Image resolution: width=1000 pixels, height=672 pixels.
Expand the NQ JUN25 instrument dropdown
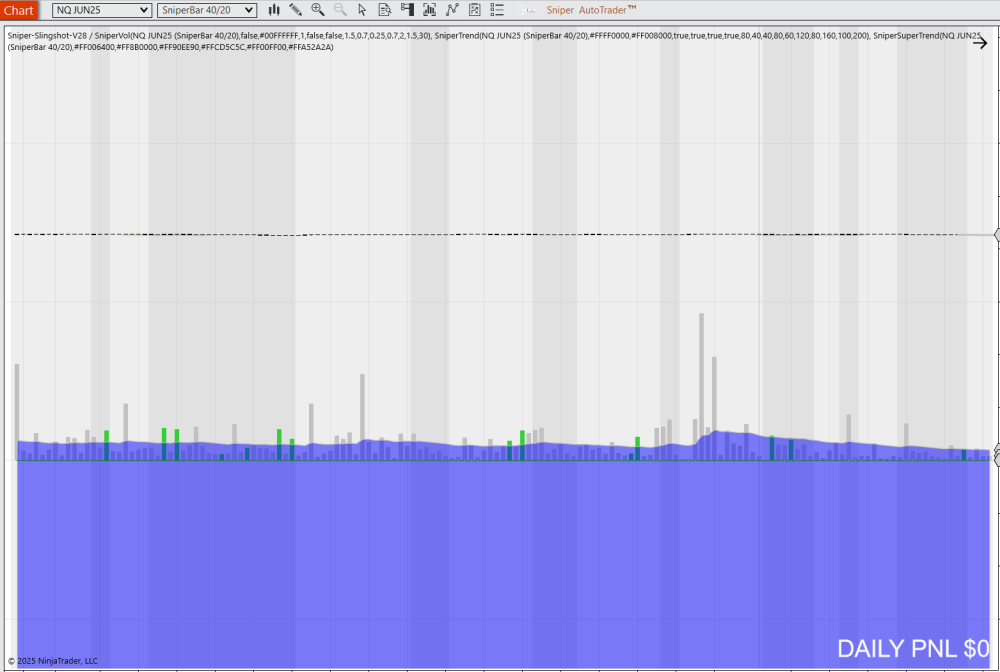point(103,10)
